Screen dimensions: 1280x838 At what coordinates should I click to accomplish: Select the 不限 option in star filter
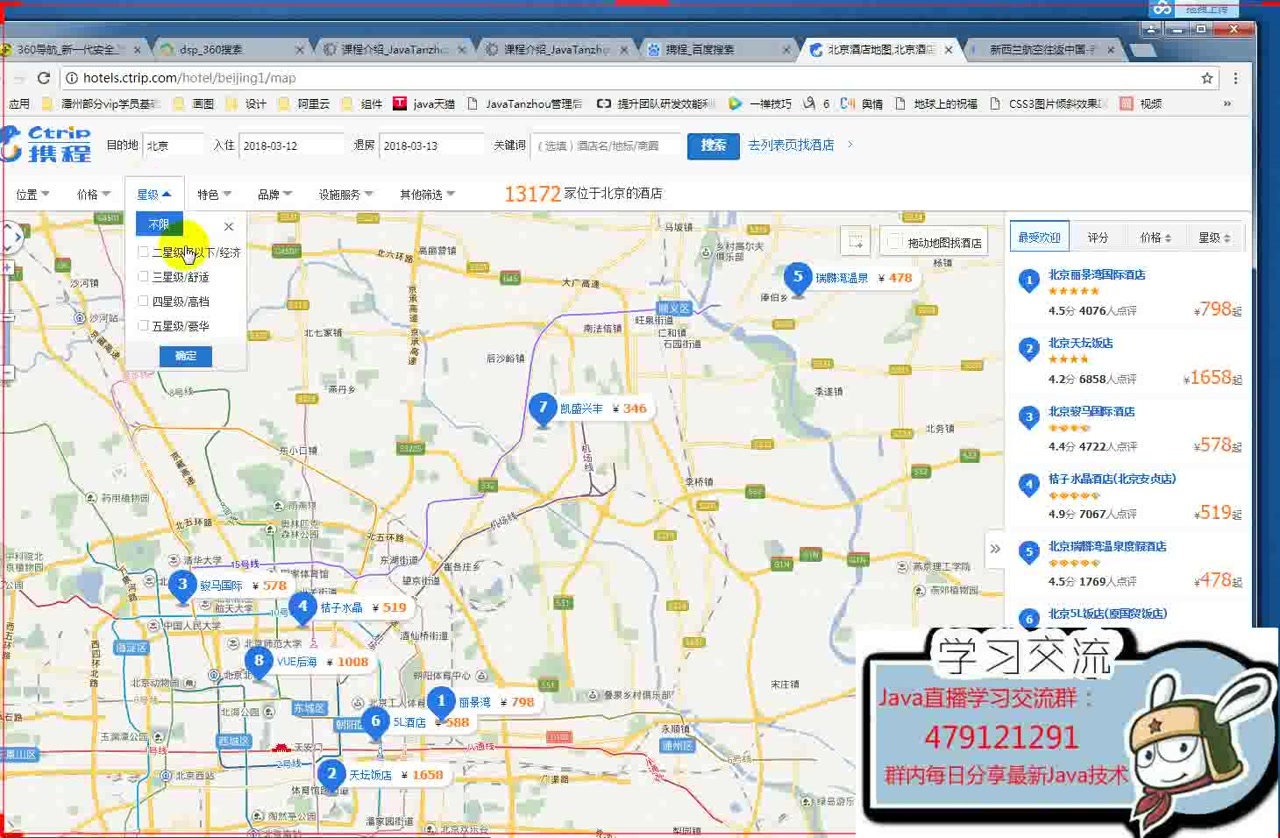tap(159, 225)
